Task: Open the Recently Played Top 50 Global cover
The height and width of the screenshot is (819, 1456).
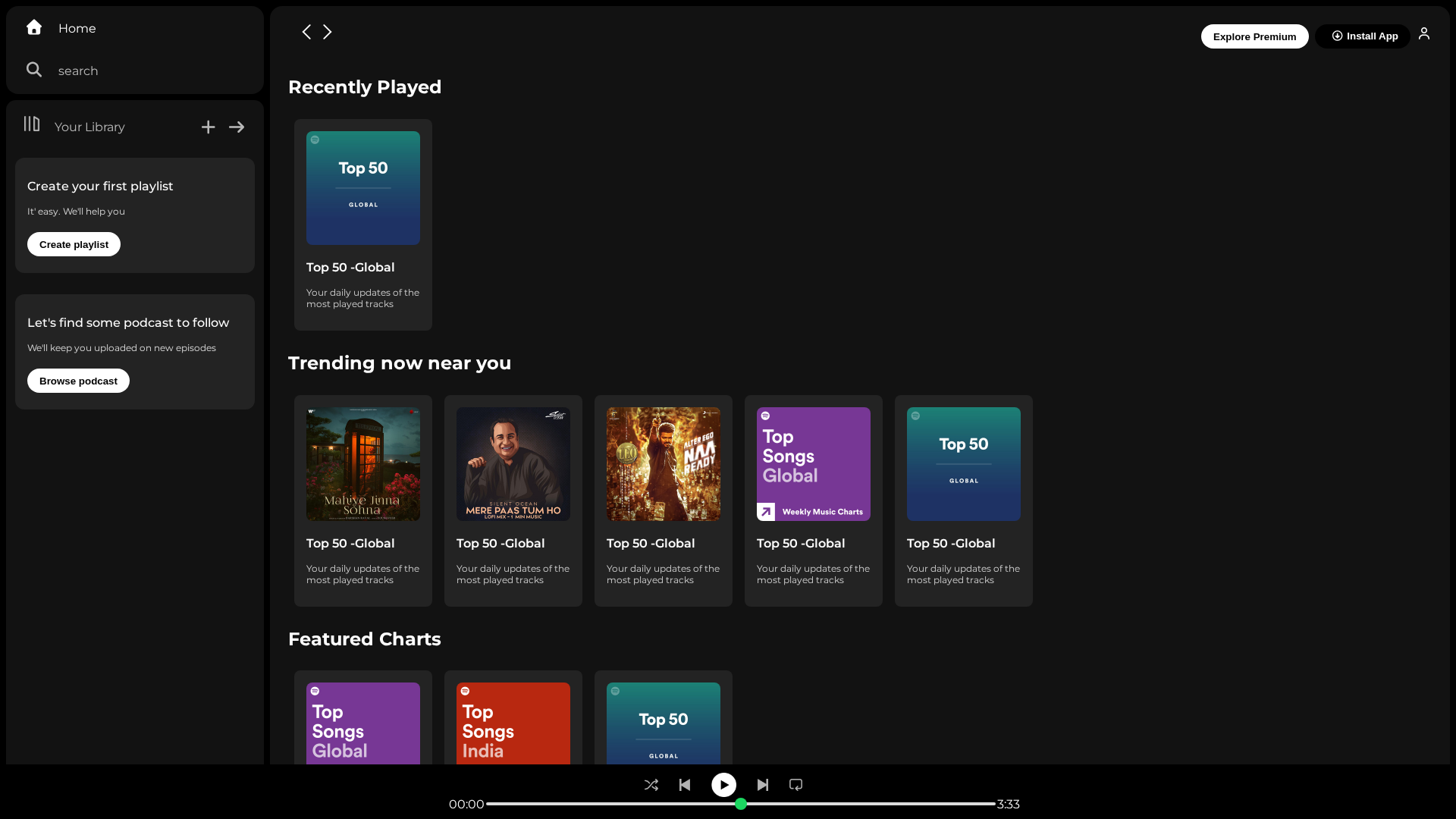Action: click(363, 188)
